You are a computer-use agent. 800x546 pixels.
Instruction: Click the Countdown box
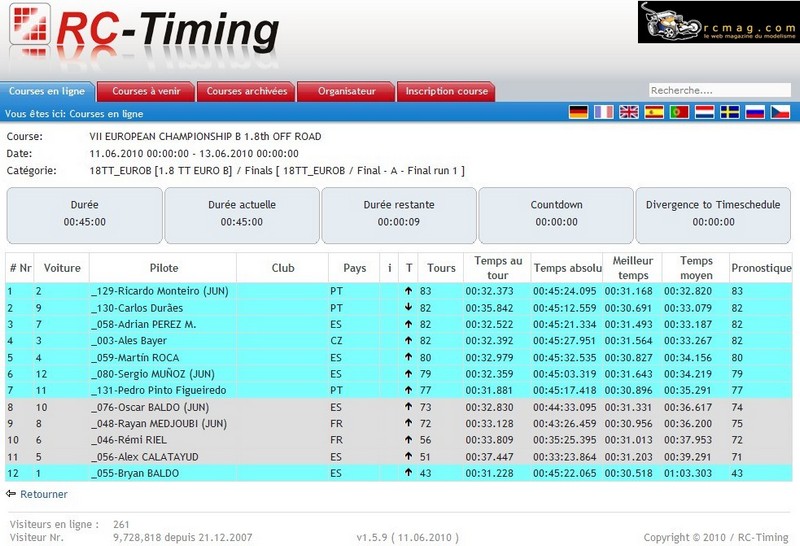tap(556, 215)
